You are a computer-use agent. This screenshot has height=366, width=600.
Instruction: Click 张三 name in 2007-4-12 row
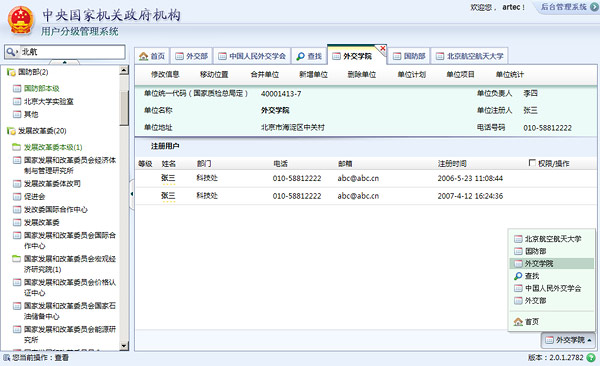pos(168,196)
